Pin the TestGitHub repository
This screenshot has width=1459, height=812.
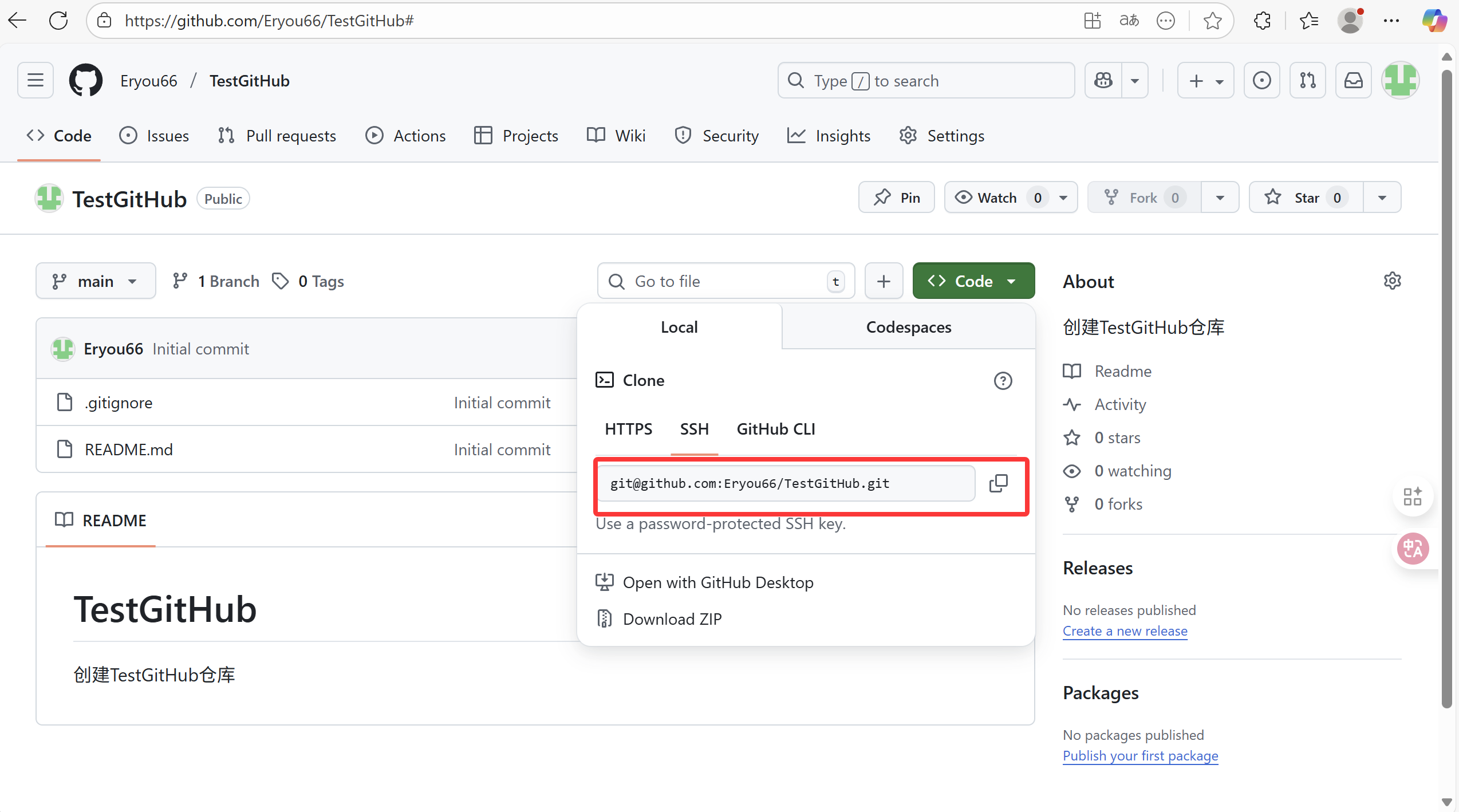pyautogui.click(x=897, y=198)
